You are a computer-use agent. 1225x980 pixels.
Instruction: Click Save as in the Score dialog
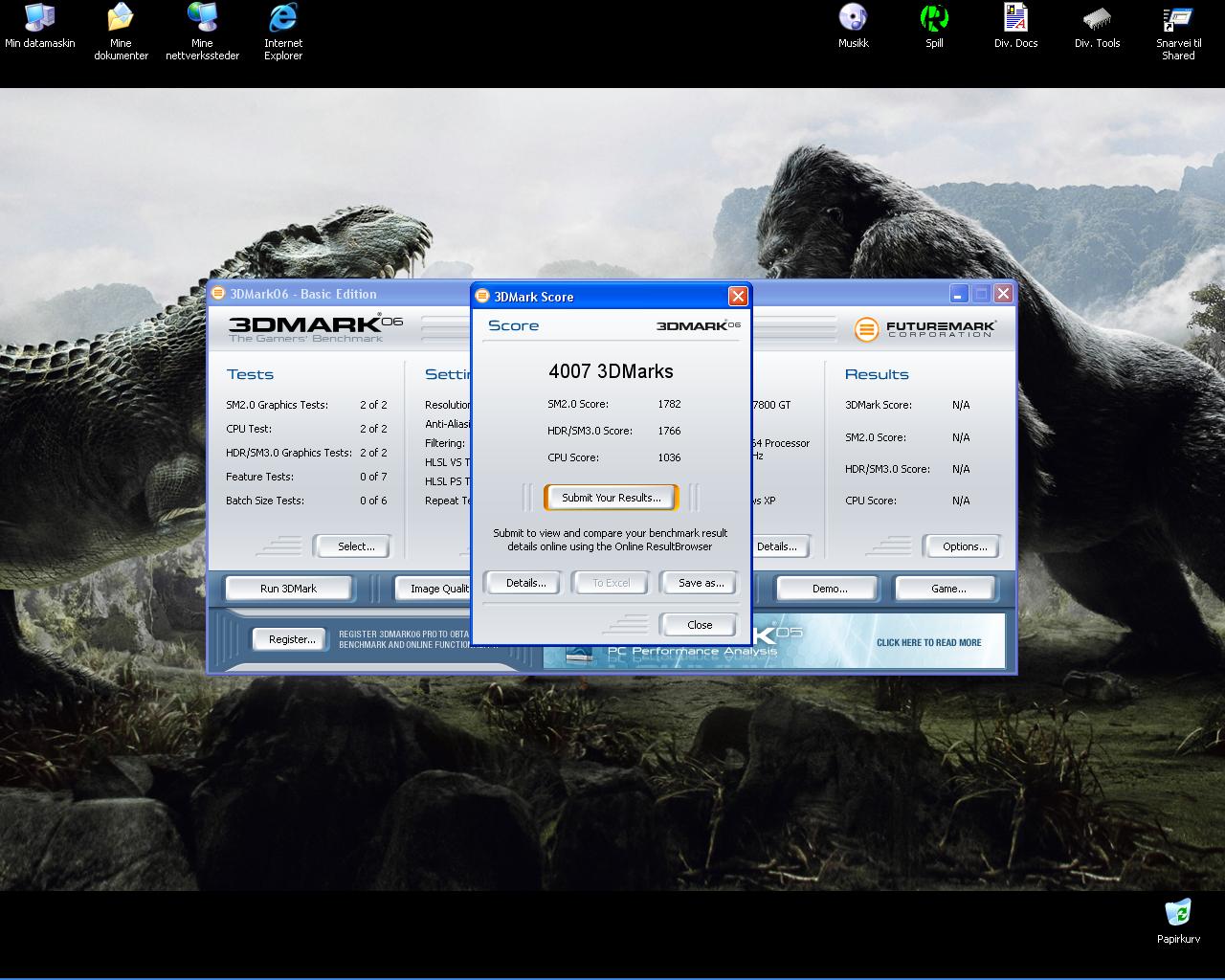pos(701,583)
